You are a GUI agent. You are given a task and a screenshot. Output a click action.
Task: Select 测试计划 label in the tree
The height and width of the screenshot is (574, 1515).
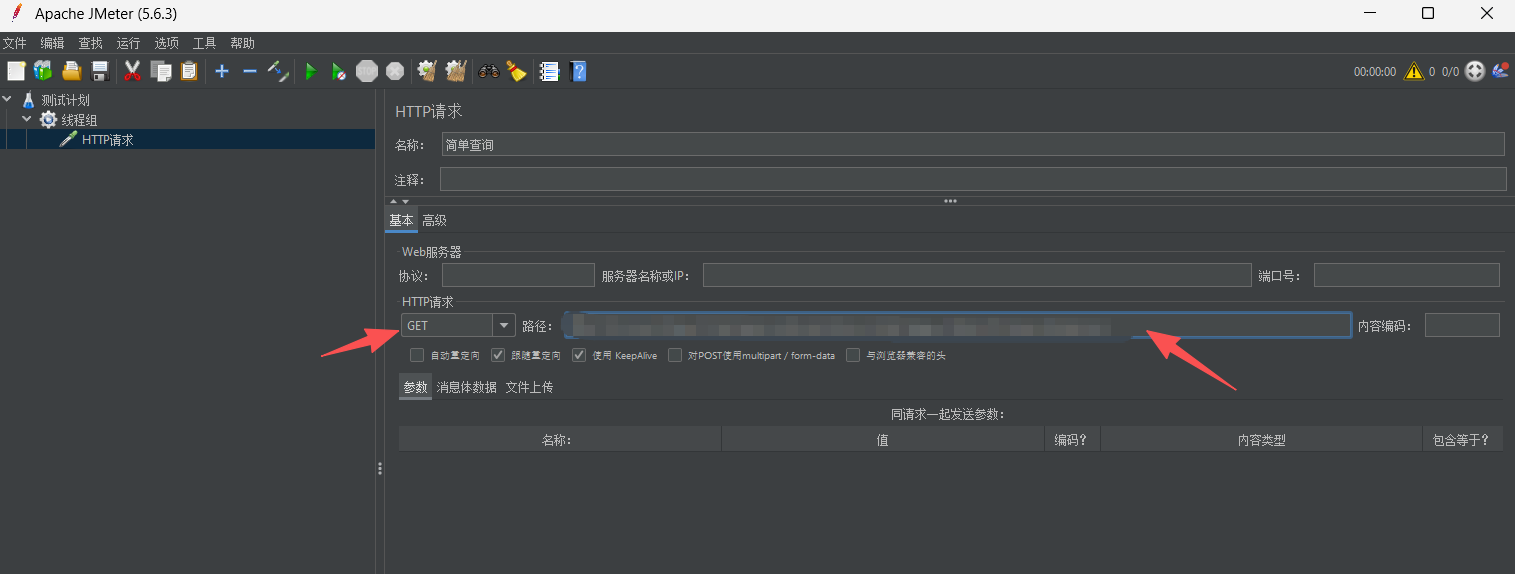[x=66, y=100]
